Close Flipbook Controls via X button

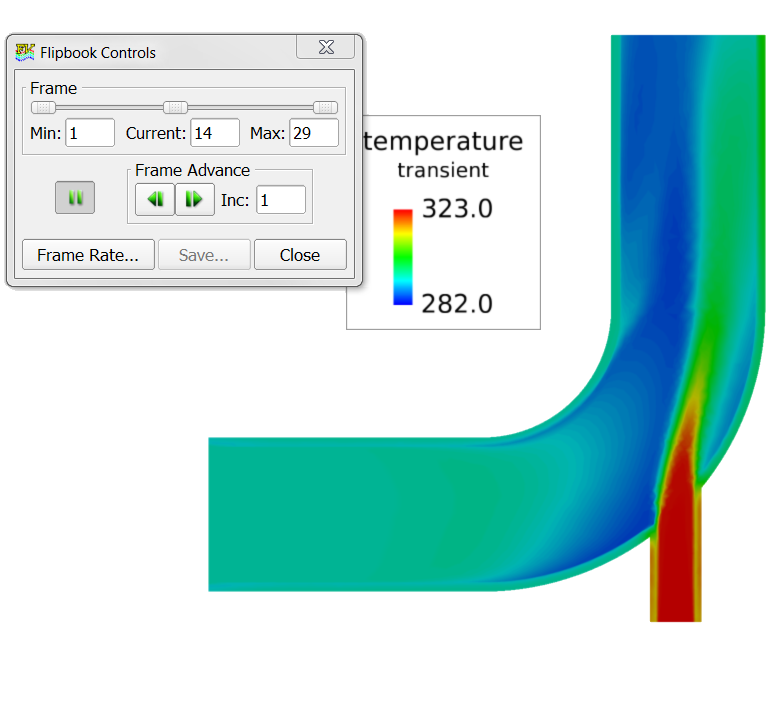coord(326,47)
